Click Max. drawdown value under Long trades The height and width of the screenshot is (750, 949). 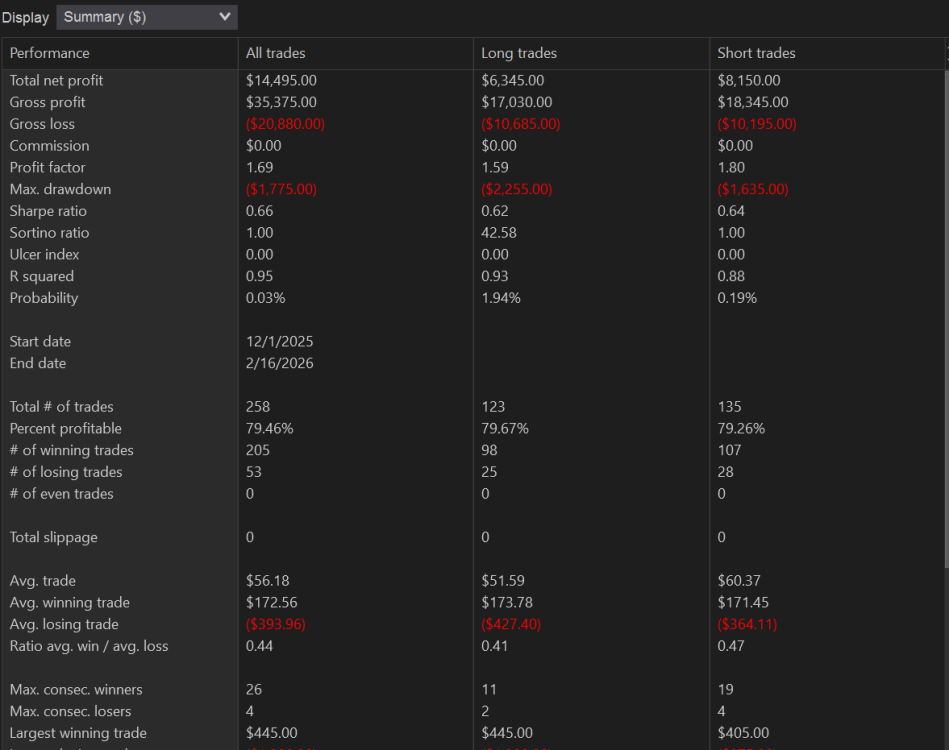click(516, 189)
